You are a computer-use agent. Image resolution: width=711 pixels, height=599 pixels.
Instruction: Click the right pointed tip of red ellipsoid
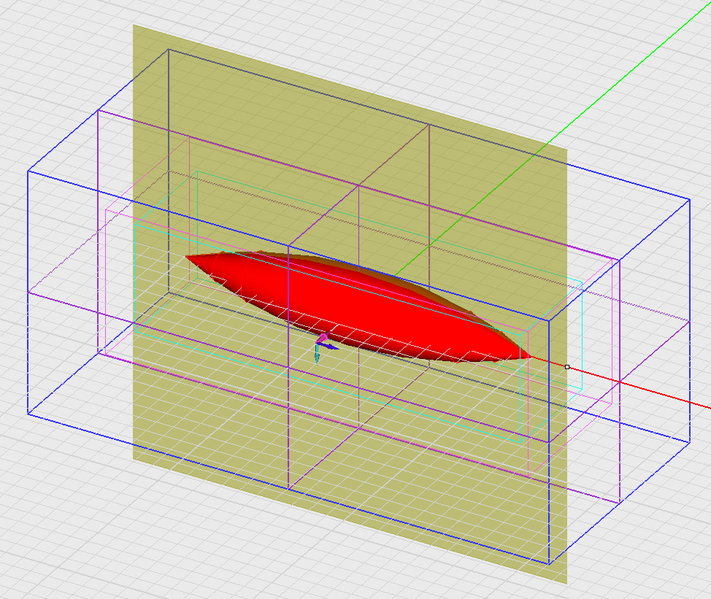coord(529,357)
